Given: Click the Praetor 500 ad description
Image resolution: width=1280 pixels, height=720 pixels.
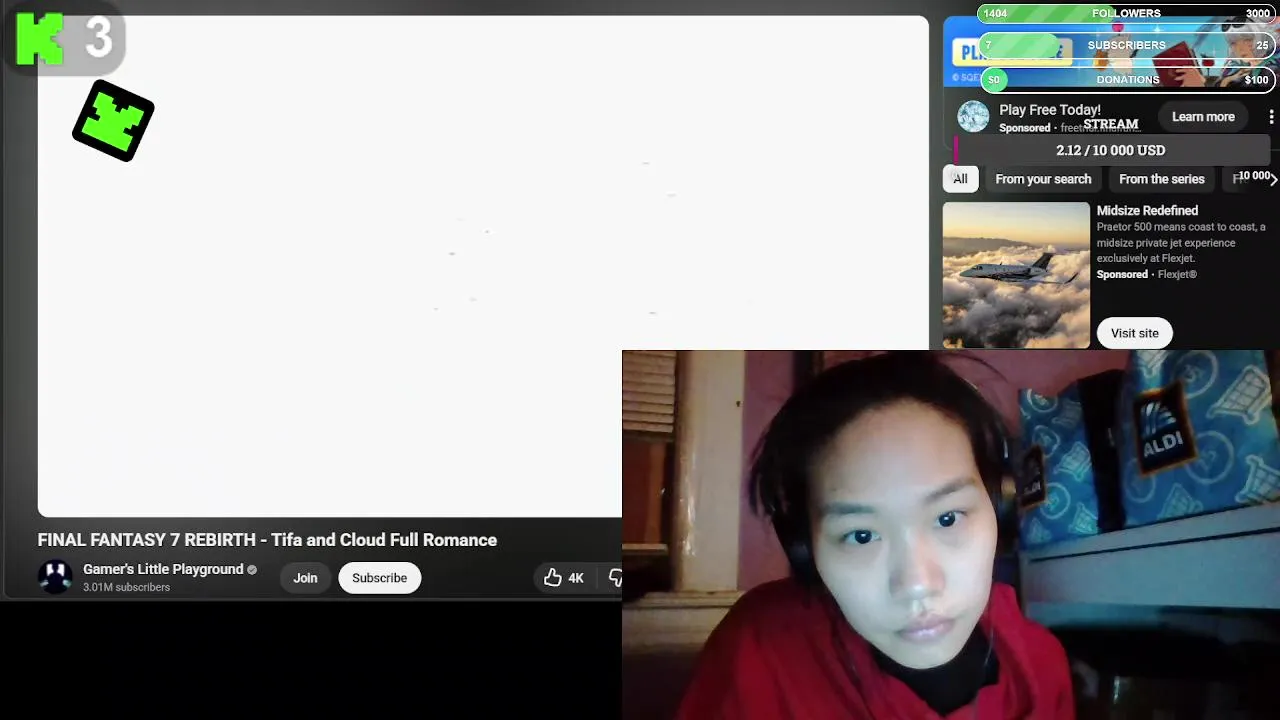Looking at the screenshot, I should click(x=1181, y=242).
